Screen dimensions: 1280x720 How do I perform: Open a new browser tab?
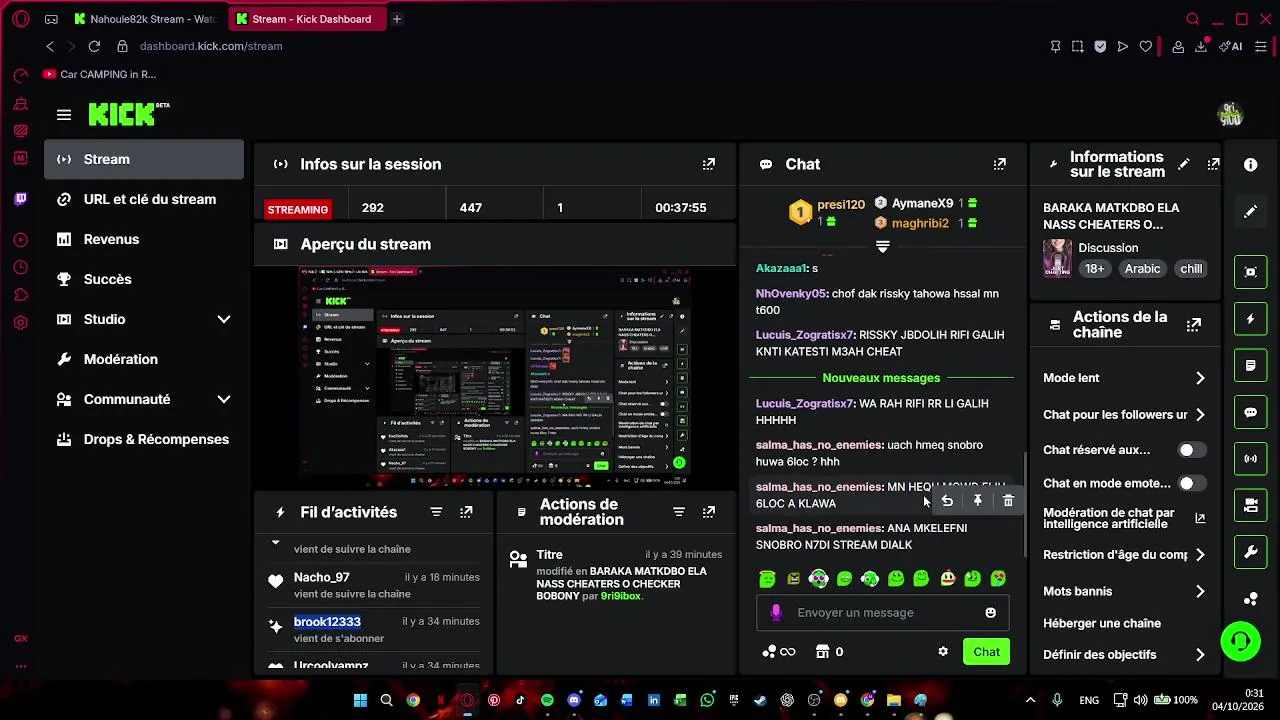pos(397,19)
